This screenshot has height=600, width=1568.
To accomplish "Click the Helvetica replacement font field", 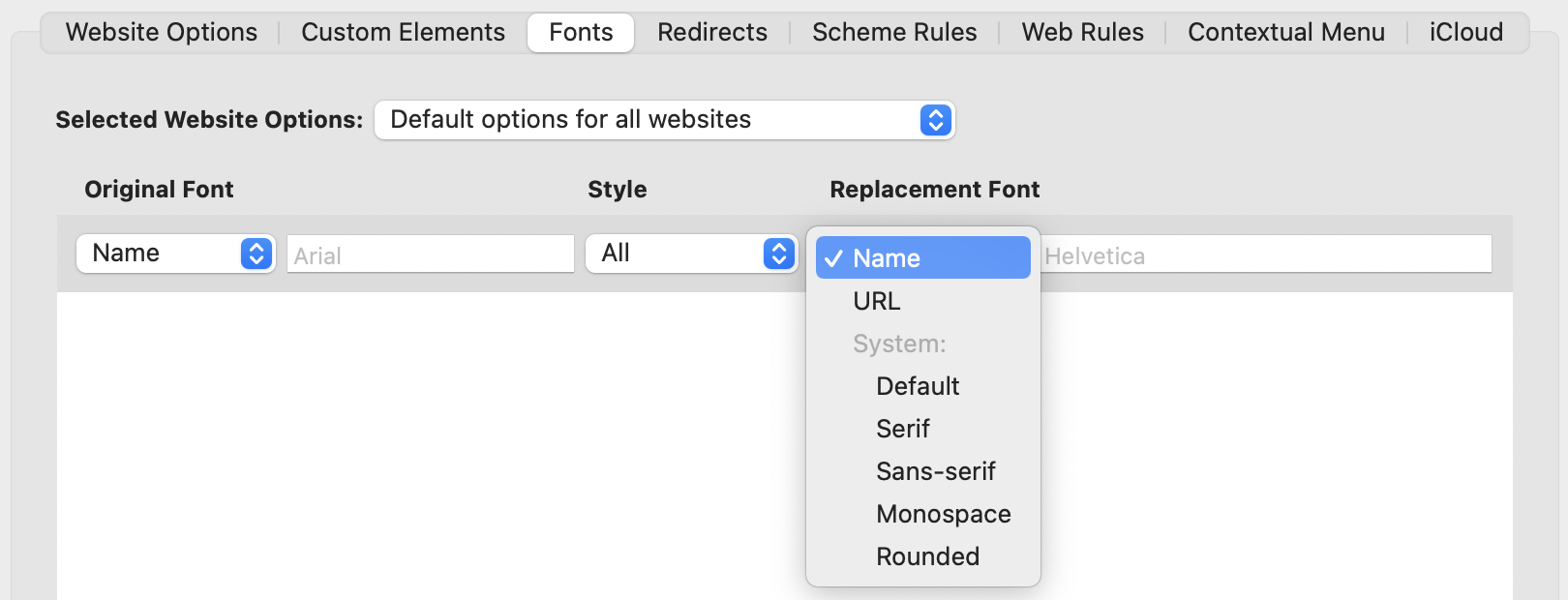I will (1266, 255).
